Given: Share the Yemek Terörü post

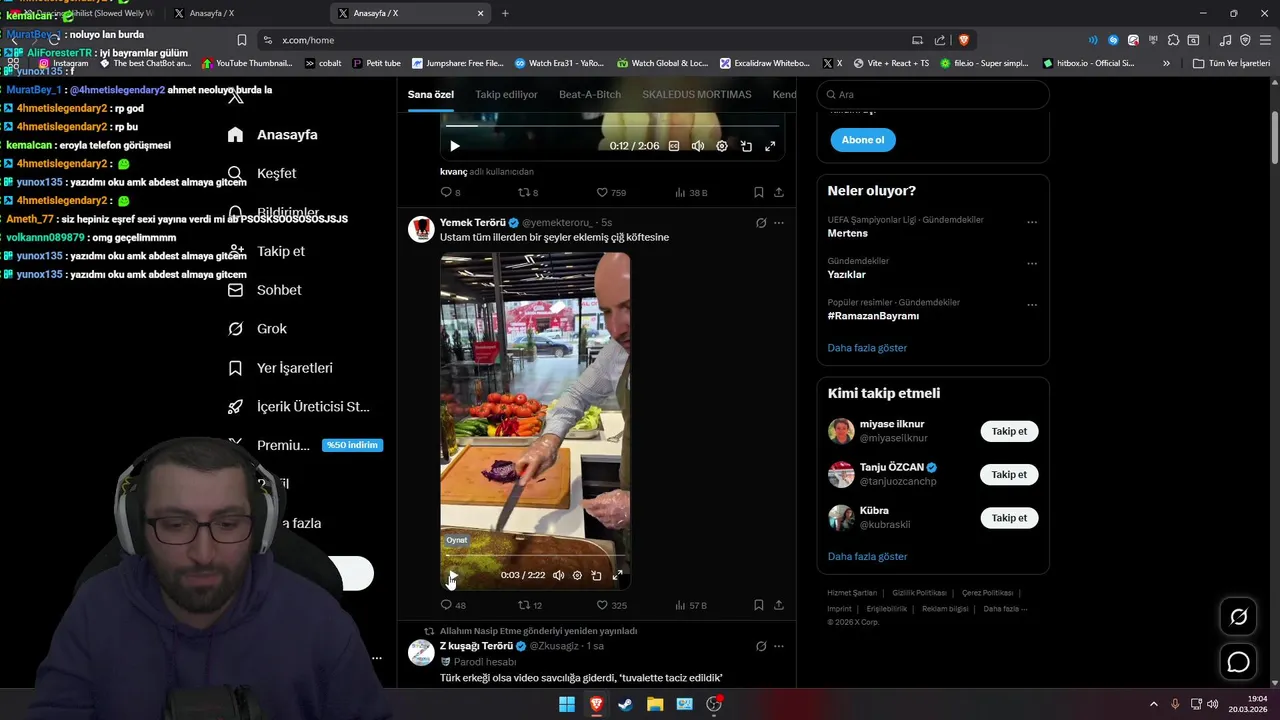Looking at the screenshot, I should 779,605.
